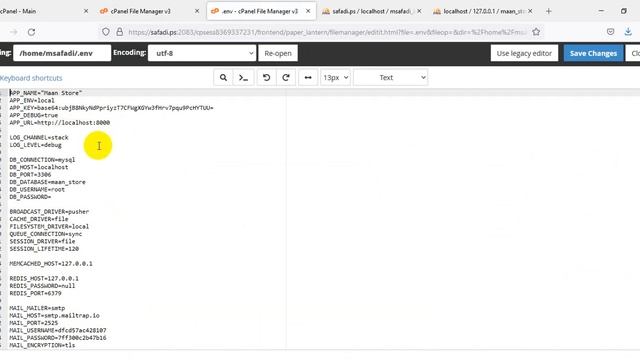
Task: Click the Pocket save icon
Action: pos(610,32)
